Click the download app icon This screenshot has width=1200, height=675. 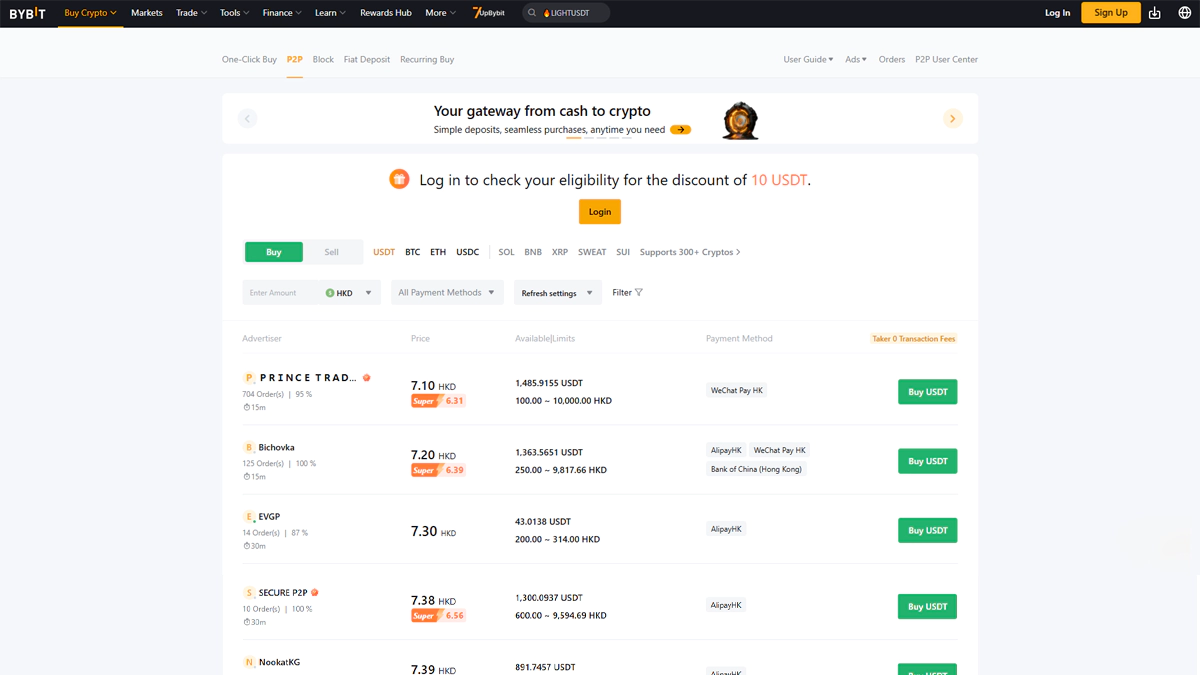(1155, 13)
